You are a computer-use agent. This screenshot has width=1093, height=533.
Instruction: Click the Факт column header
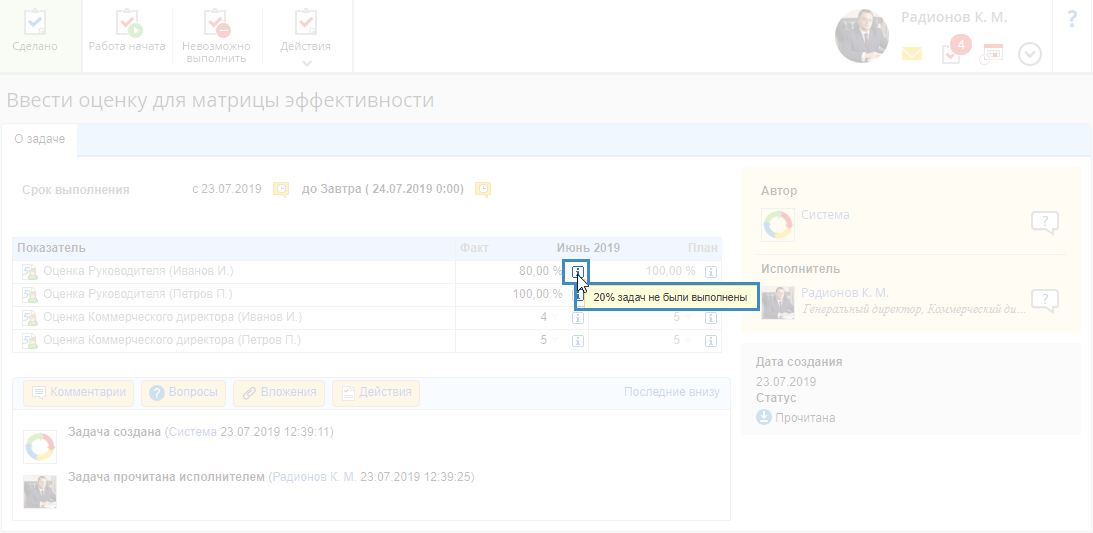(475, 248)
